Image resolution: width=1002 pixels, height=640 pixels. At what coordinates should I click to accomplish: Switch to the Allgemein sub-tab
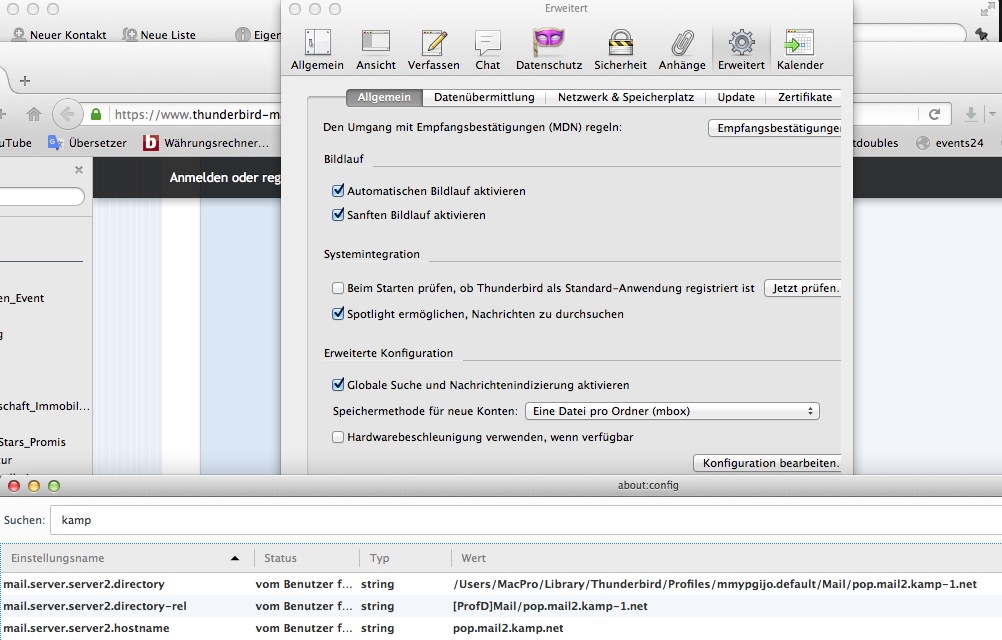click(x=383, y=97)
